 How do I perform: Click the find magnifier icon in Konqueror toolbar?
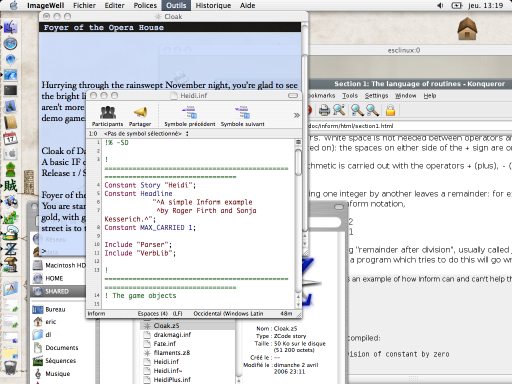coord(339,110)
